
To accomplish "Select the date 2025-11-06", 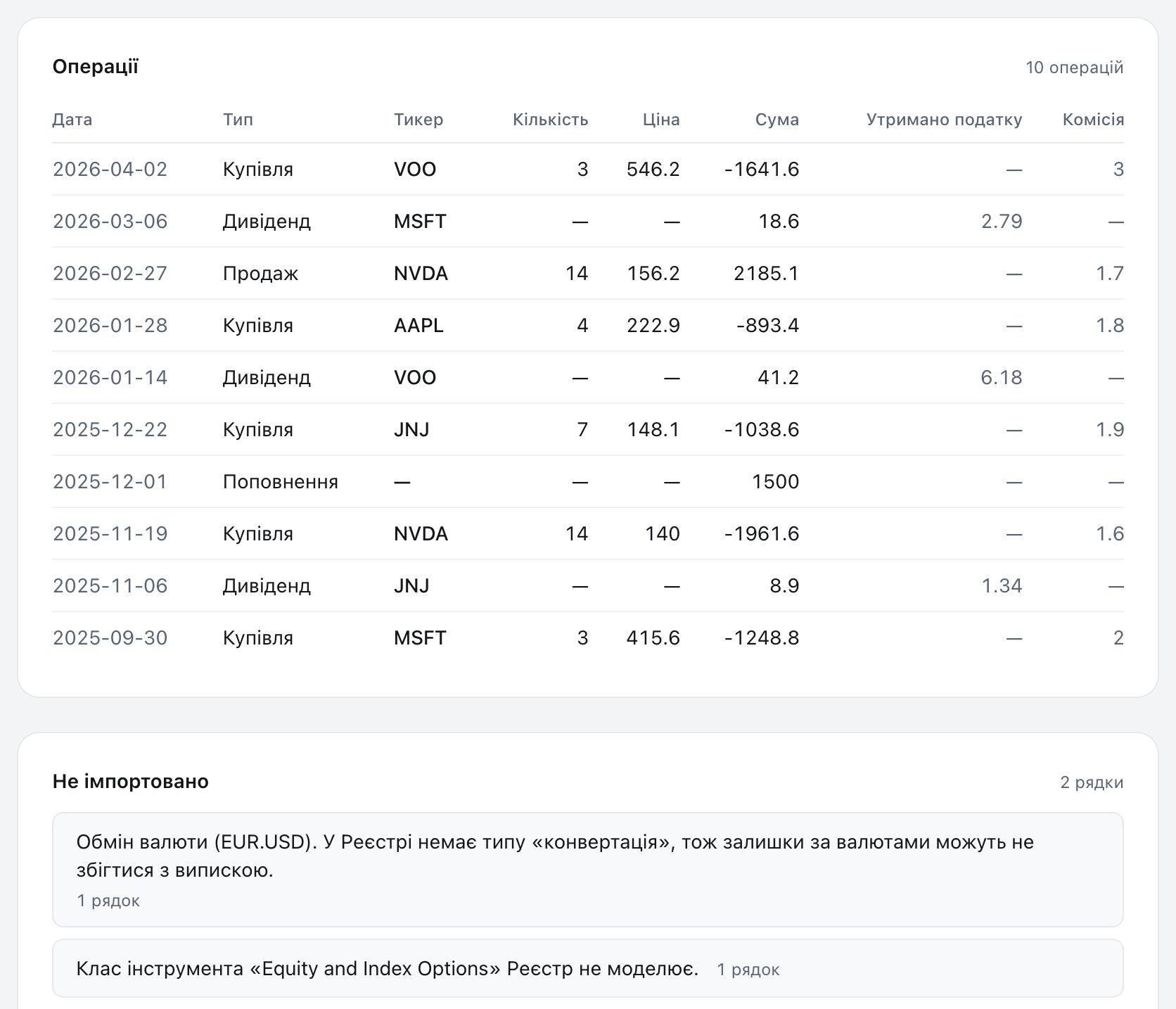I will [110, 586].
